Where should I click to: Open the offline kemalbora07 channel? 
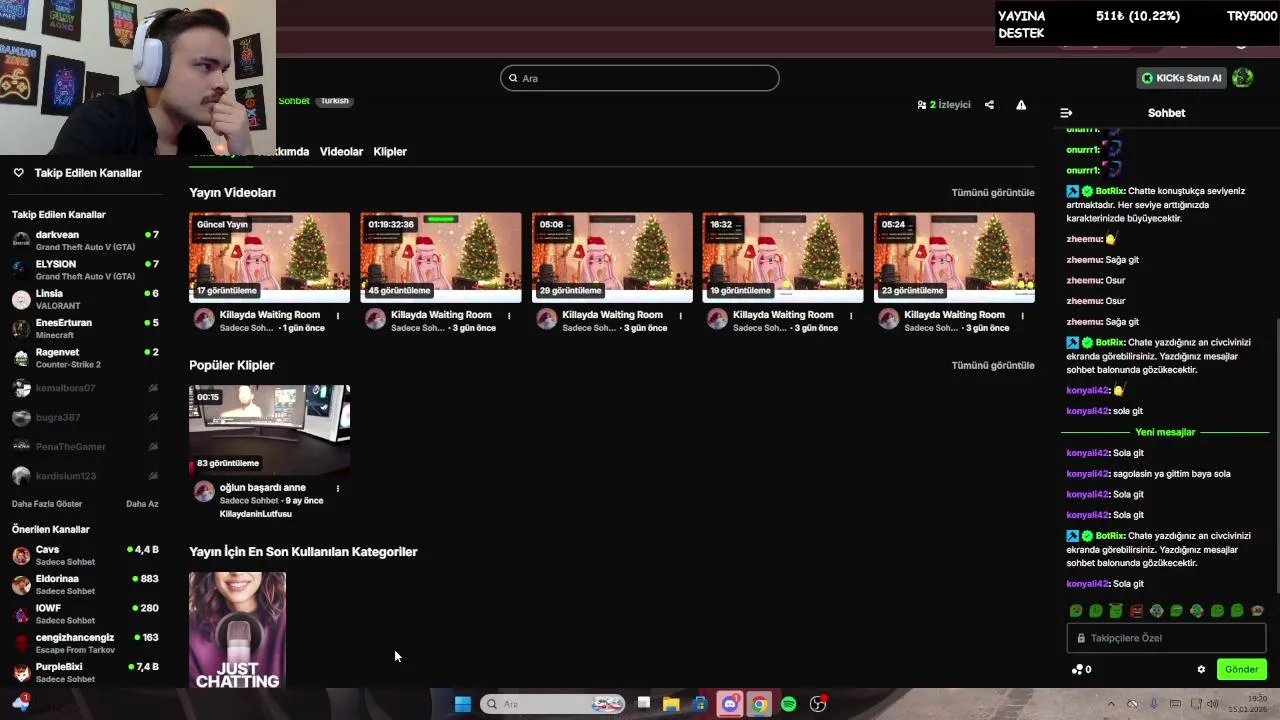[85, 388]
